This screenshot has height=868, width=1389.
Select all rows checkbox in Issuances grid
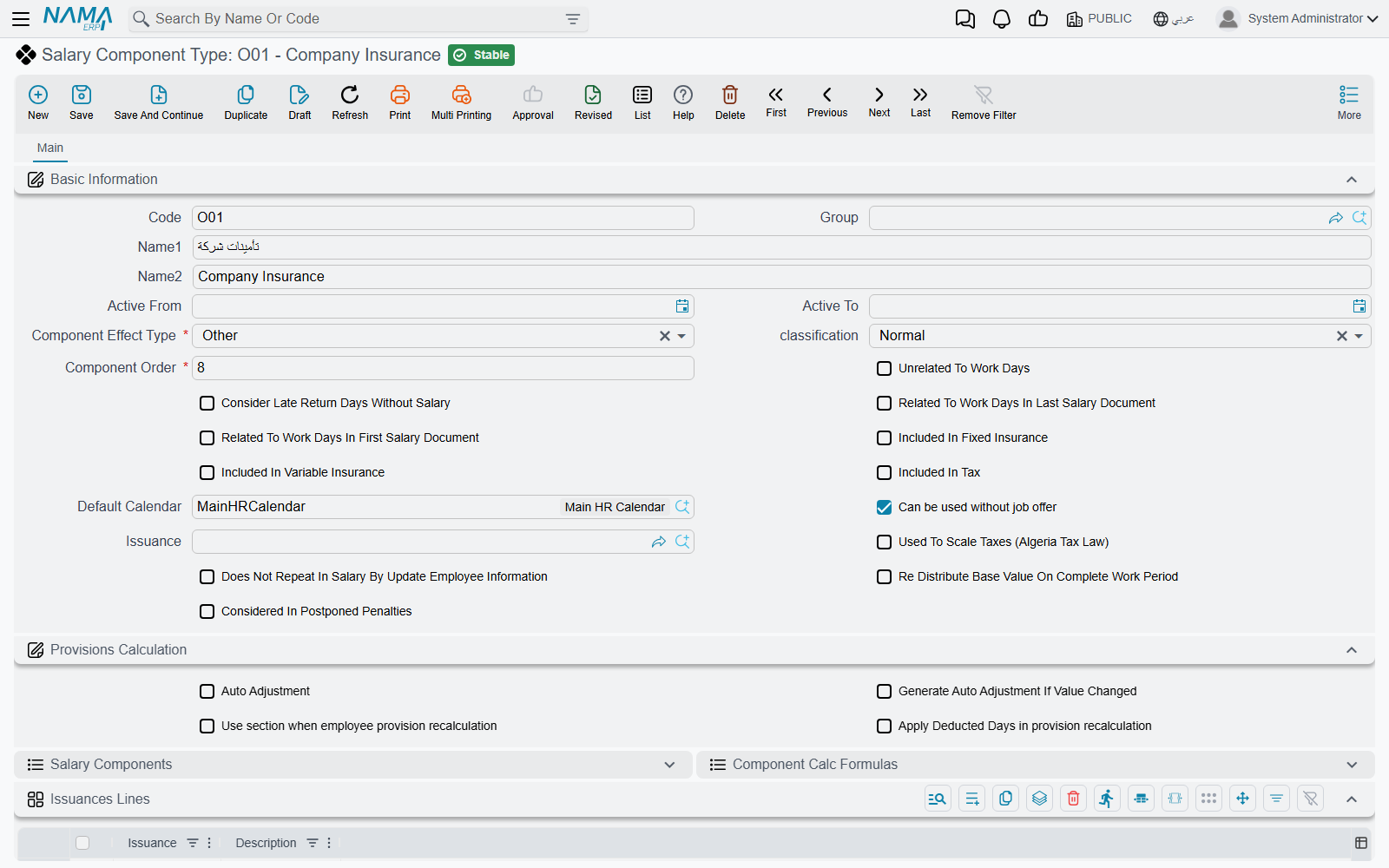tap(82, 843)
